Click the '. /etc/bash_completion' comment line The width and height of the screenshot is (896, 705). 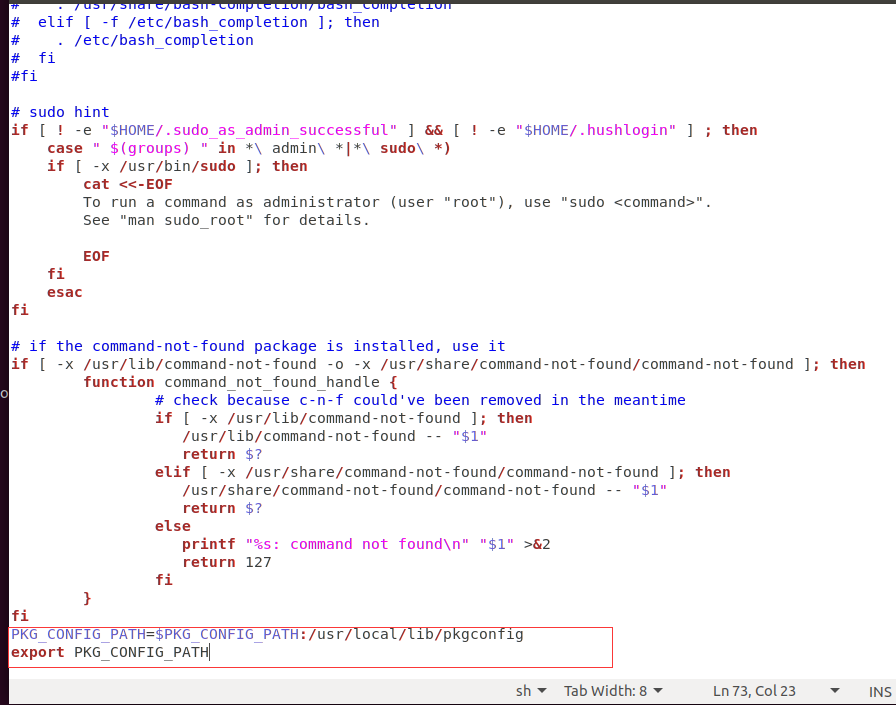[132, 41]
